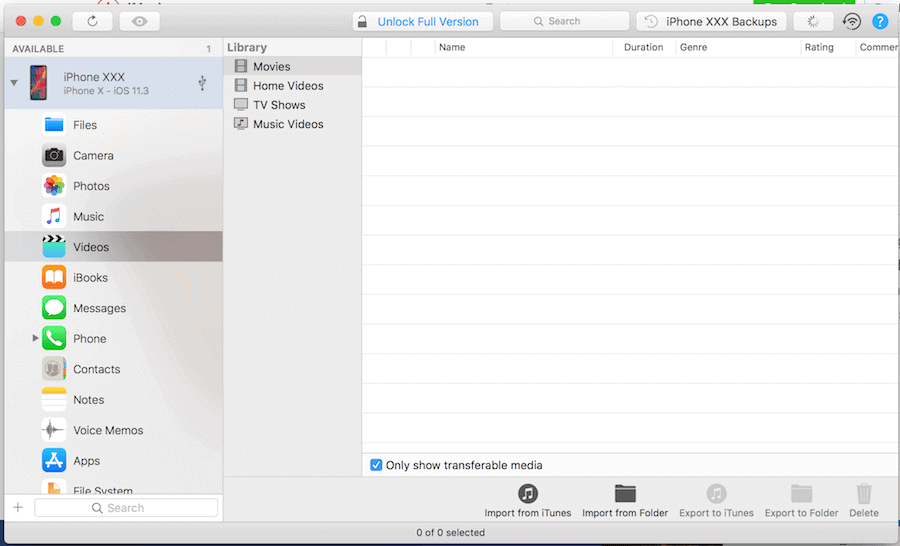The width and height of the screenshot is (900, 546).
Task: Open the iBooks section
Action: click(114, 277)
